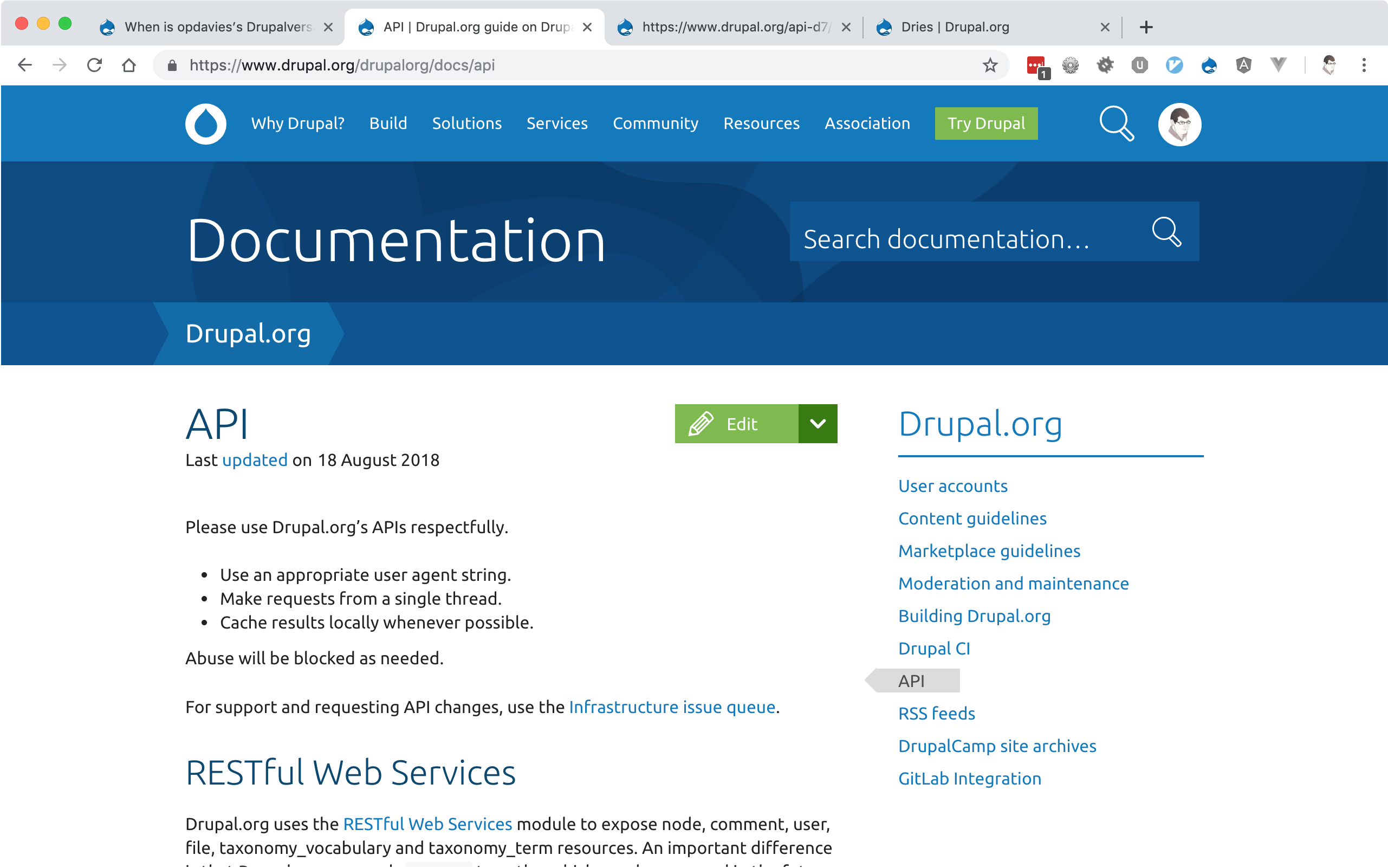Go to the browser home page icon

click(129, 66)
